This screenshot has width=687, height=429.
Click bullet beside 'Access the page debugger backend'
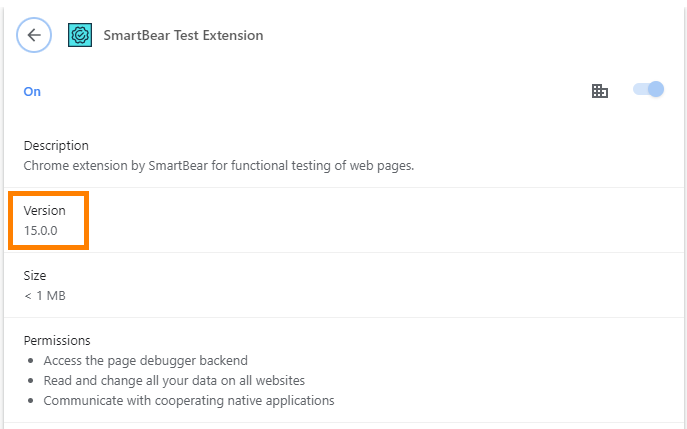[x=31, y=360]
